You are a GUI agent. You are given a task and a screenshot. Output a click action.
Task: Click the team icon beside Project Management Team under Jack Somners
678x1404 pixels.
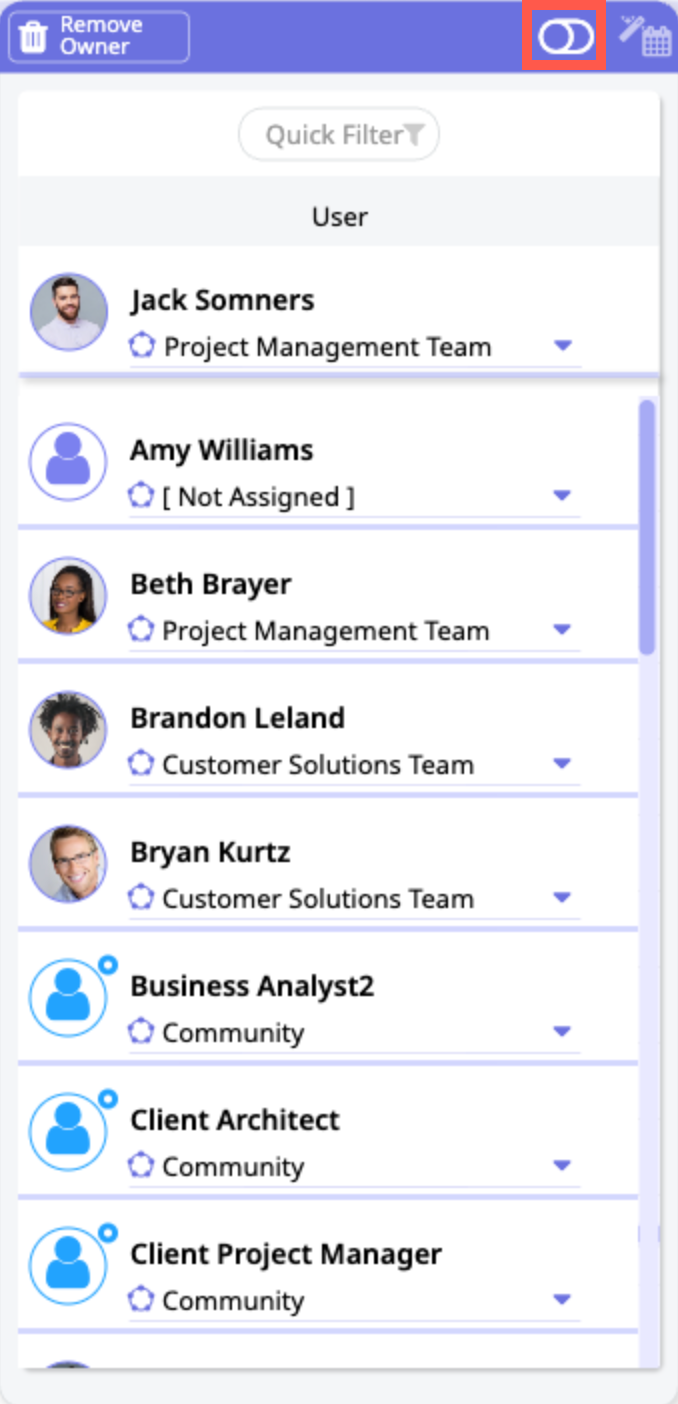(142, 347)
